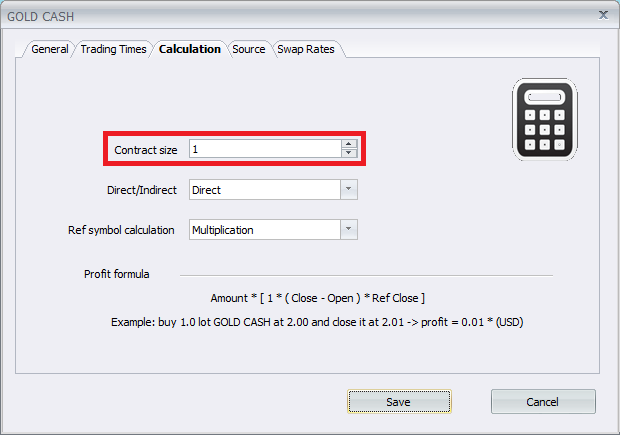Viewport: 620px width, 435px height.
Task: Click the Contract size input field
Action: [x=265, y=149]
